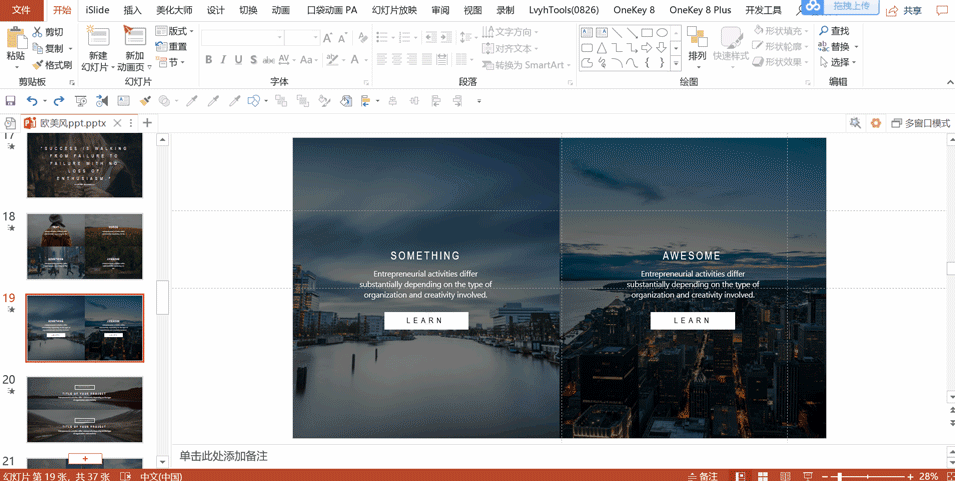Click the Save icon in quick access toolbar
Image resolution: width=955 pixels, height=481 pixels.
(10, 100)
